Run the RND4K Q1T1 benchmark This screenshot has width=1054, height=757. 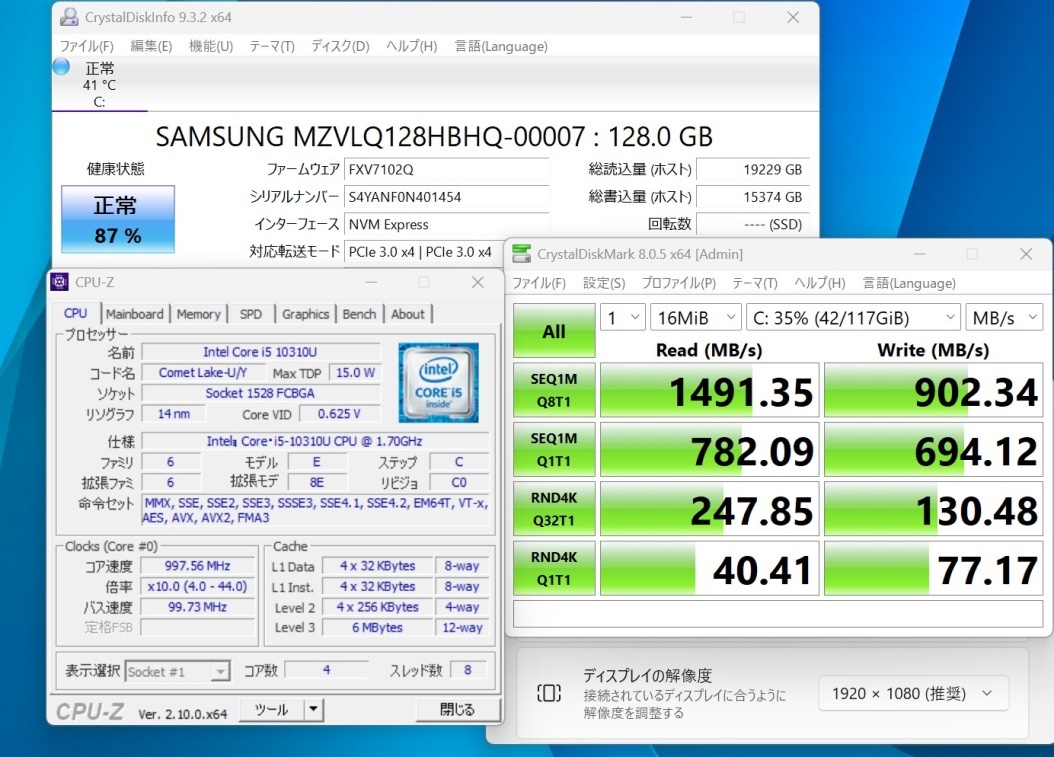click(554, 568)
